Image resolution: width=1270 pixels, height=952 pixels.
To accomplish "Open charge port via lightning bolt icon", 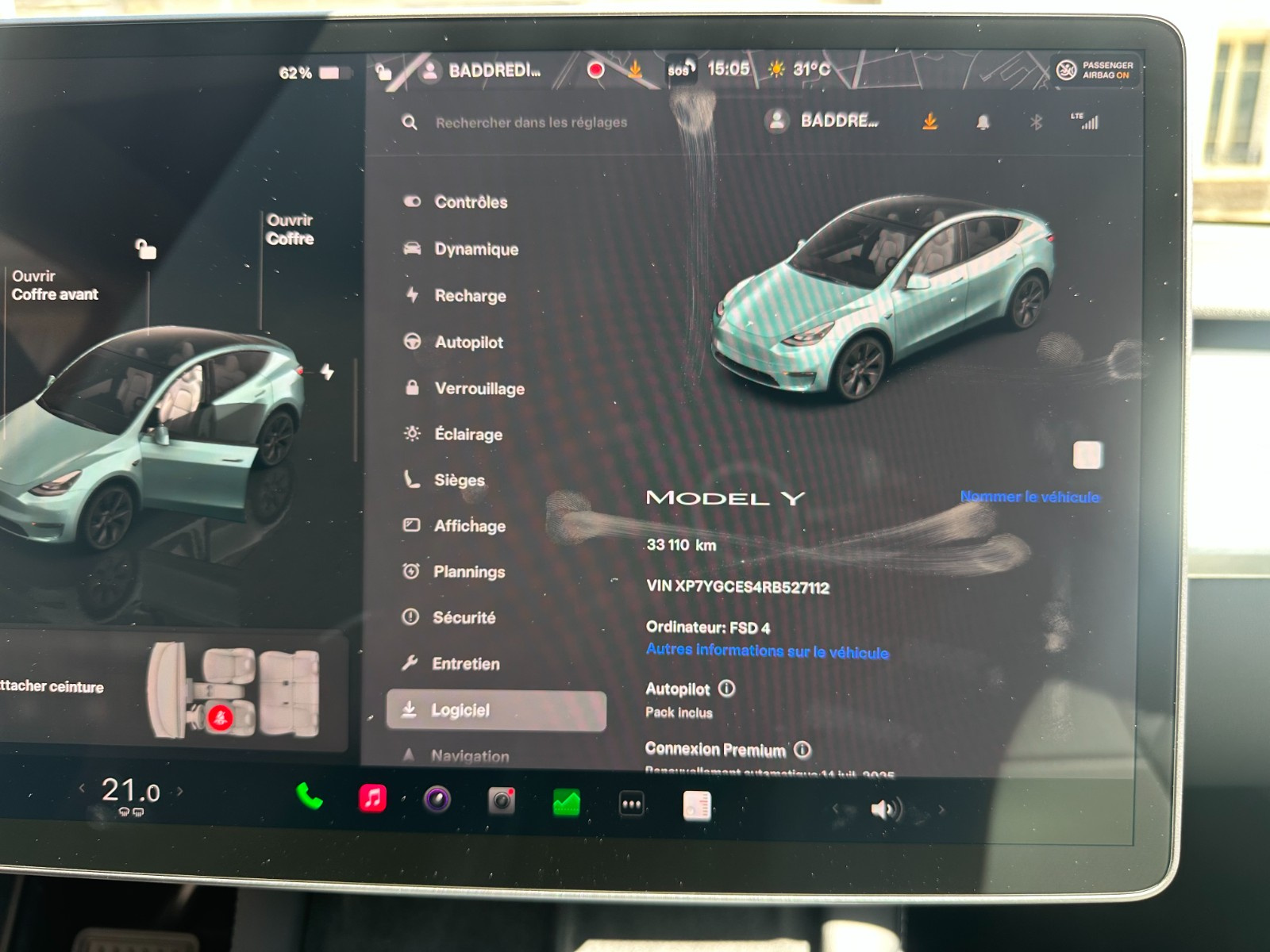I will tap(327, 371).
